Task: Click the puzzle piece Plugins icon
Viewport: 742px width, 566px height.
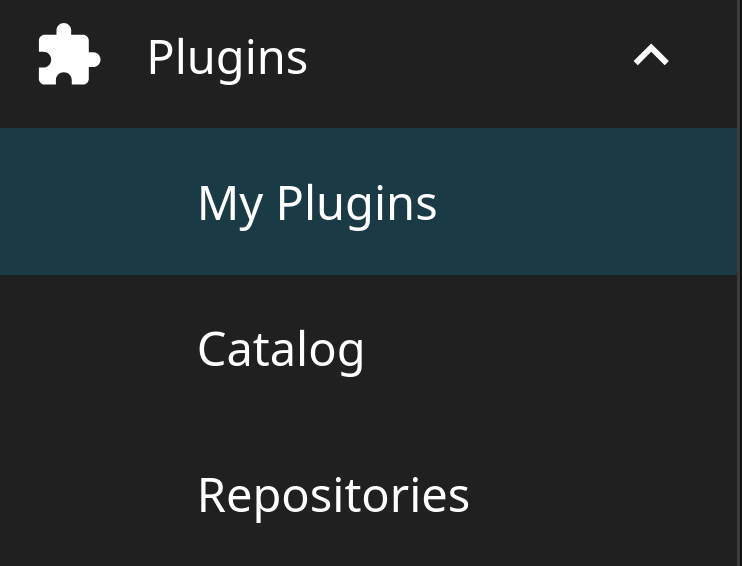Action: pyautogui.click(x=69, y=56)
